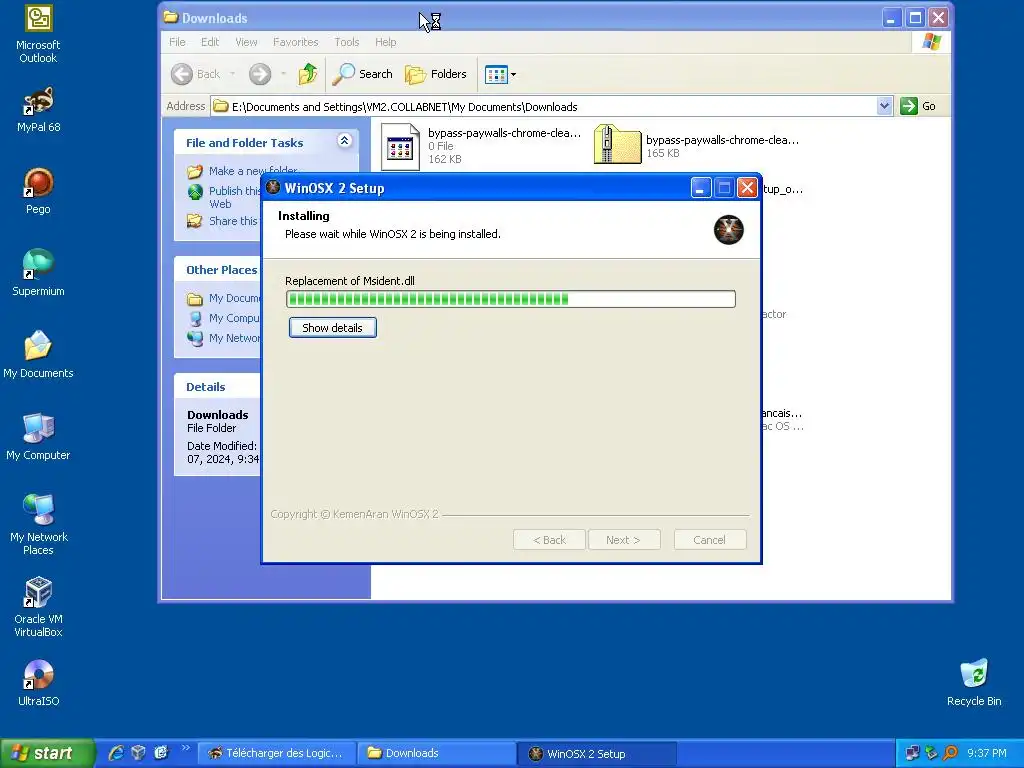The height and width of the screenshot is (768, 1024).
Task: Click the VirtualBox cube Quick Launch icon
Action: pyautogui.click(x=138, y=753)
